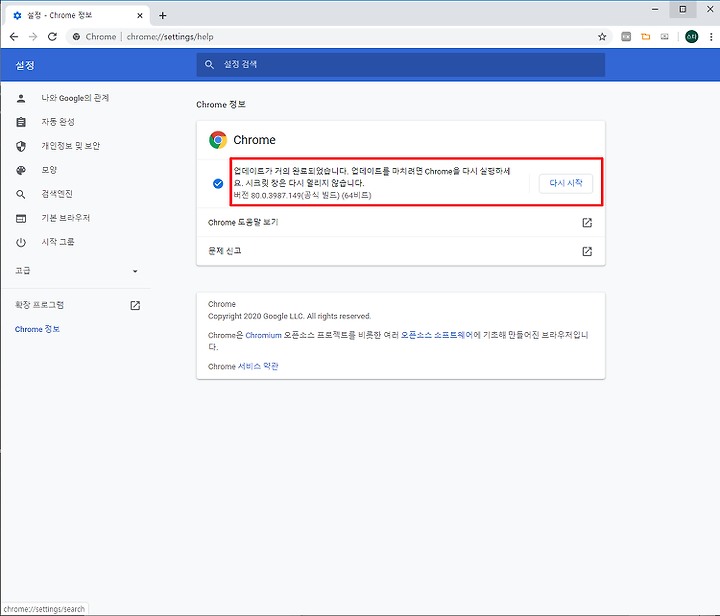
Task: Click the 다시 시작 relaunch button
Action: (x=566, y=183)
